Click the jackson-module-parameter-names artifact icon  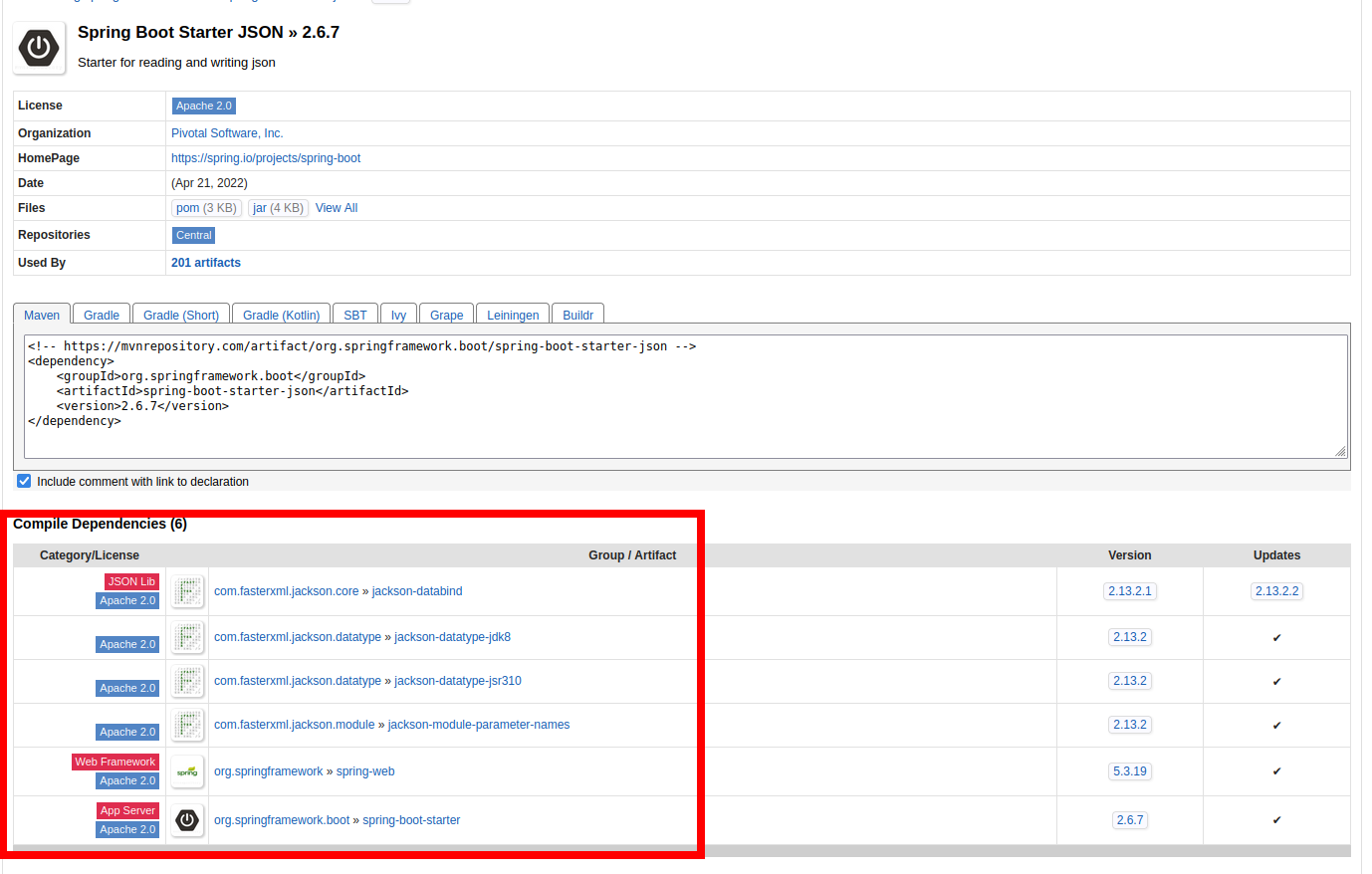pyautogui.click(x=187, y=725)
